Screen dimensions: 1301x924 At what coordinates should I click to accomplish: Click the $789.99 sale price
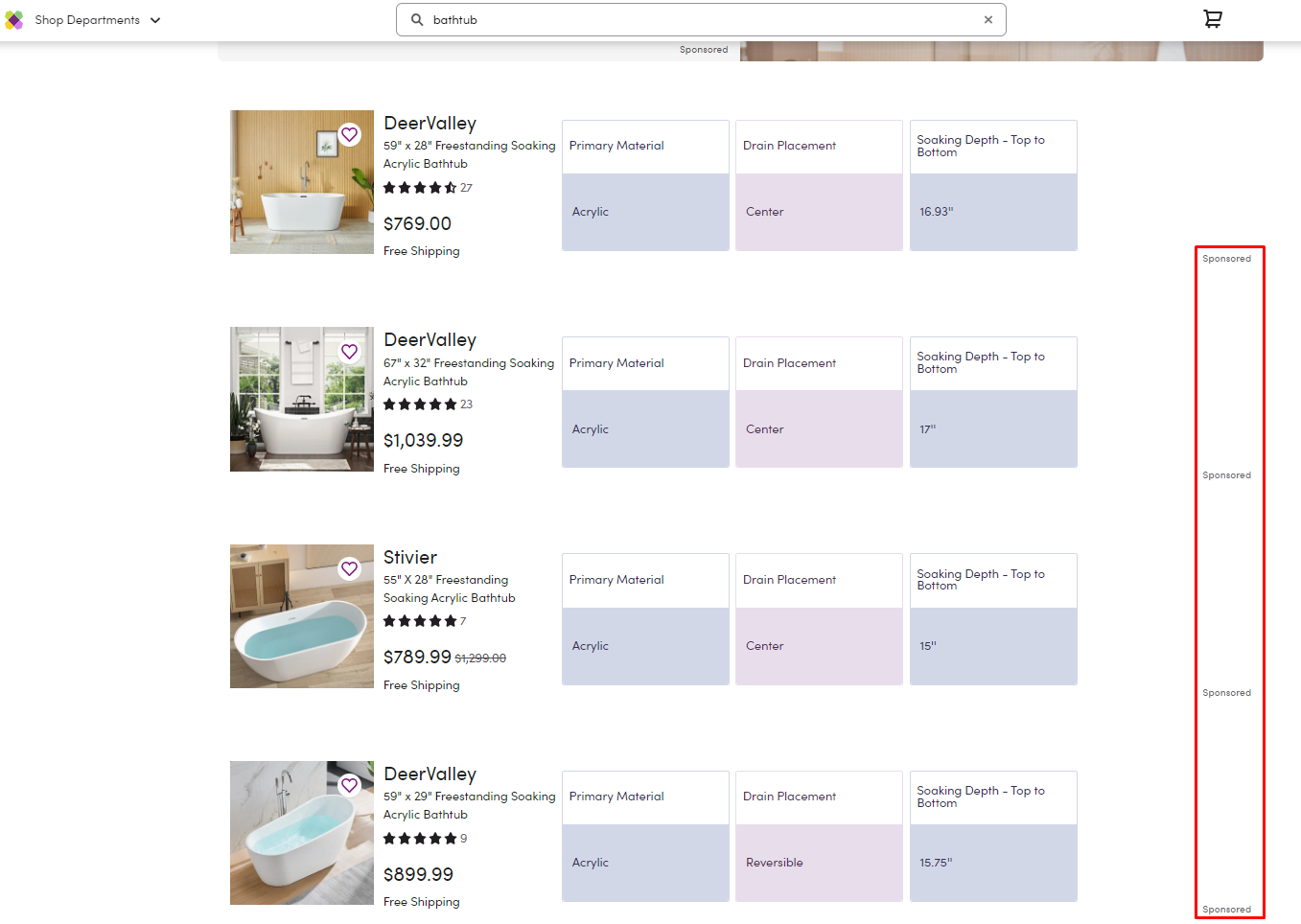point(417,657)
